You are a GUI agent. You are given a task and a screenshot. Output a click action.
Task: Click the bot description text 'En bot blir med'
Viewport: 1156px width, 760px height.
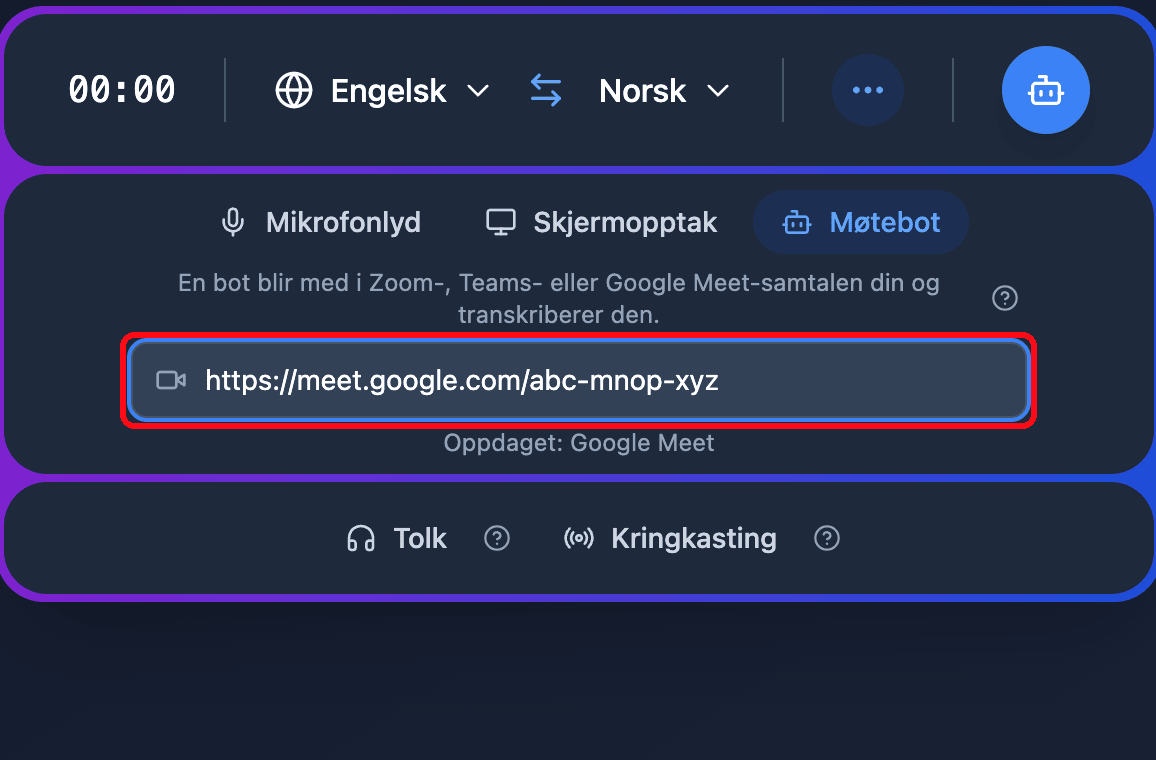coord(559,299)
